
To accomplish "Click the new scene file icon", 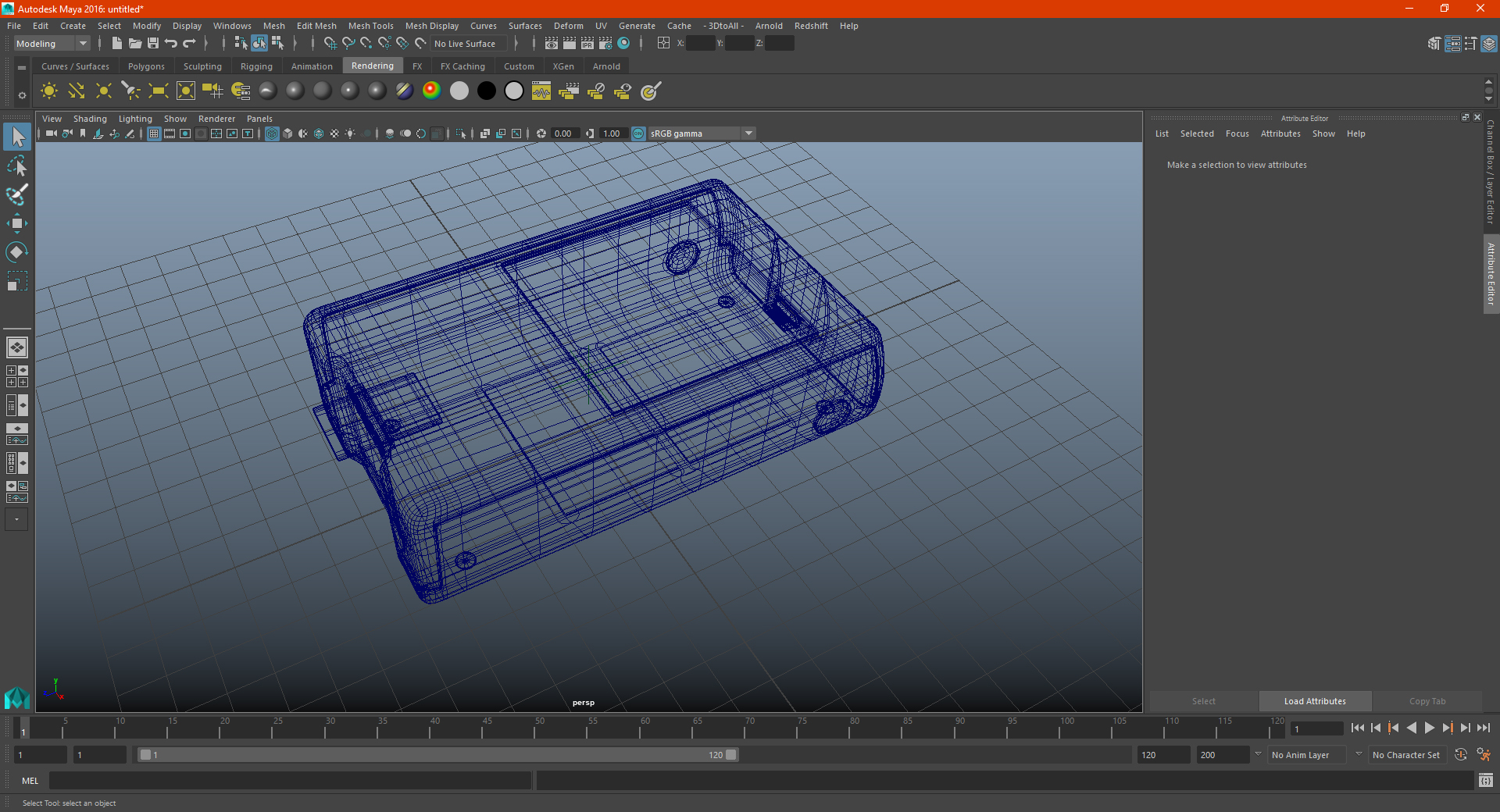I will point(116,44).
